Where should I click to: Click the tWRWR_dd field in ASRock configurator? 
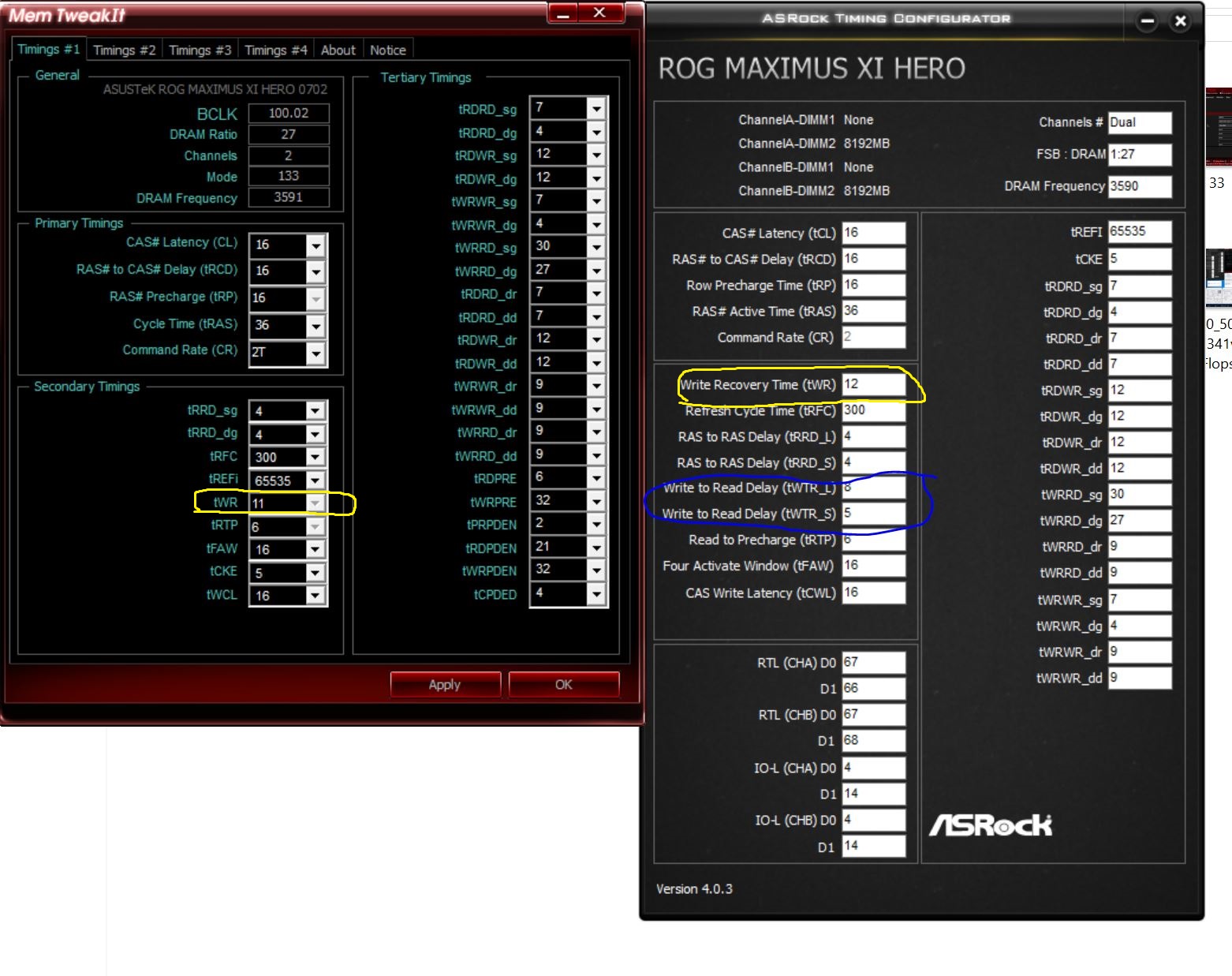(x=1140, y=678)
